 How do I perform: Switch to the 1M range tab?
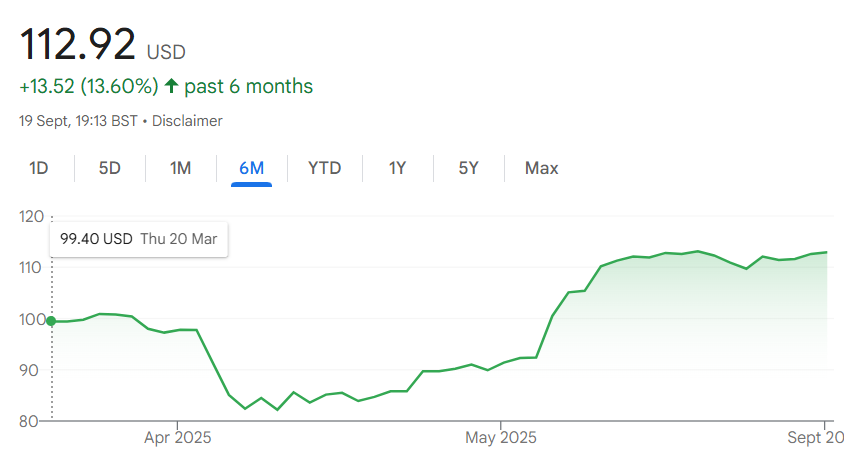[180, 168]
